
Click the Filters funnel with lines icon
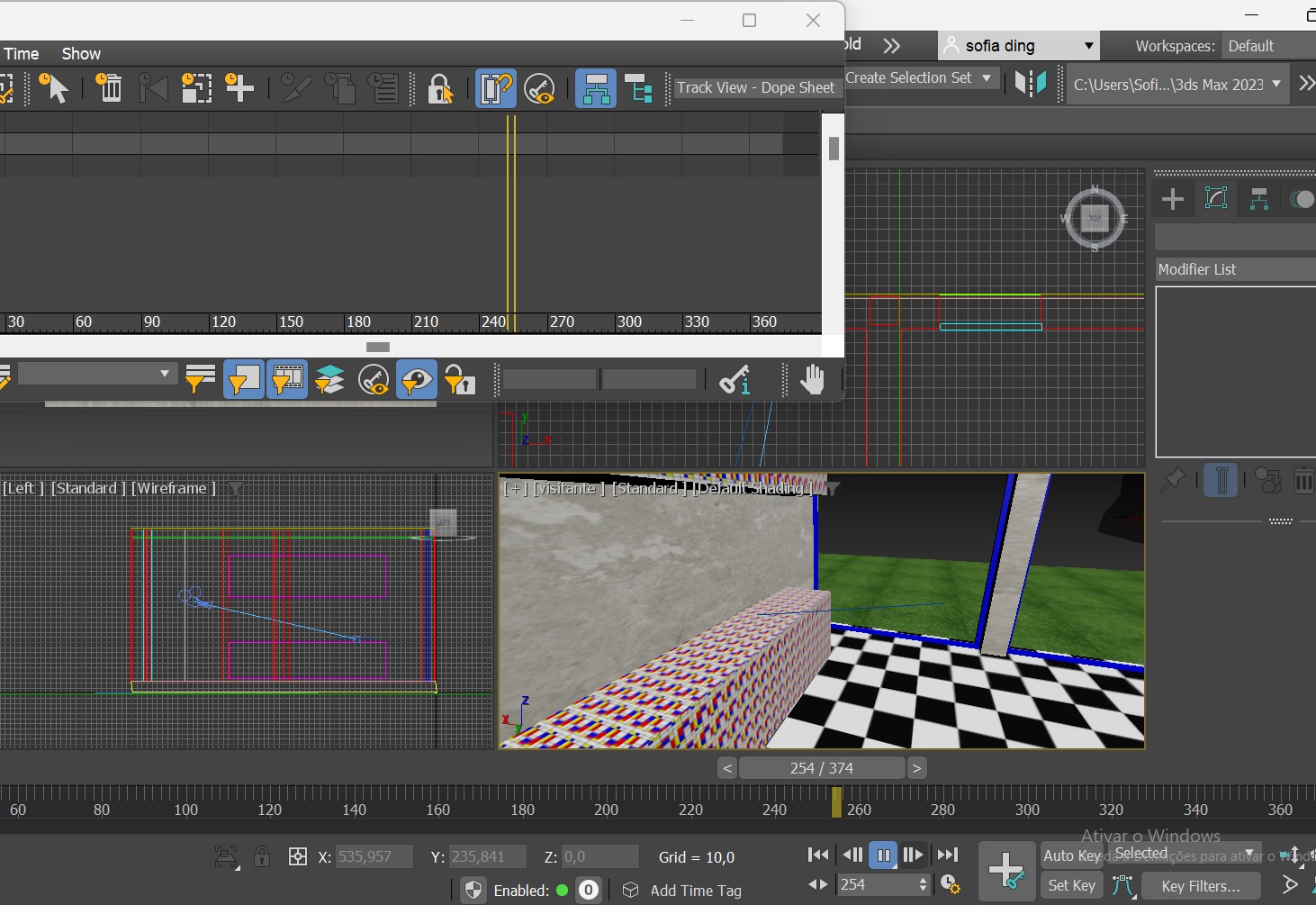point(200,379)
